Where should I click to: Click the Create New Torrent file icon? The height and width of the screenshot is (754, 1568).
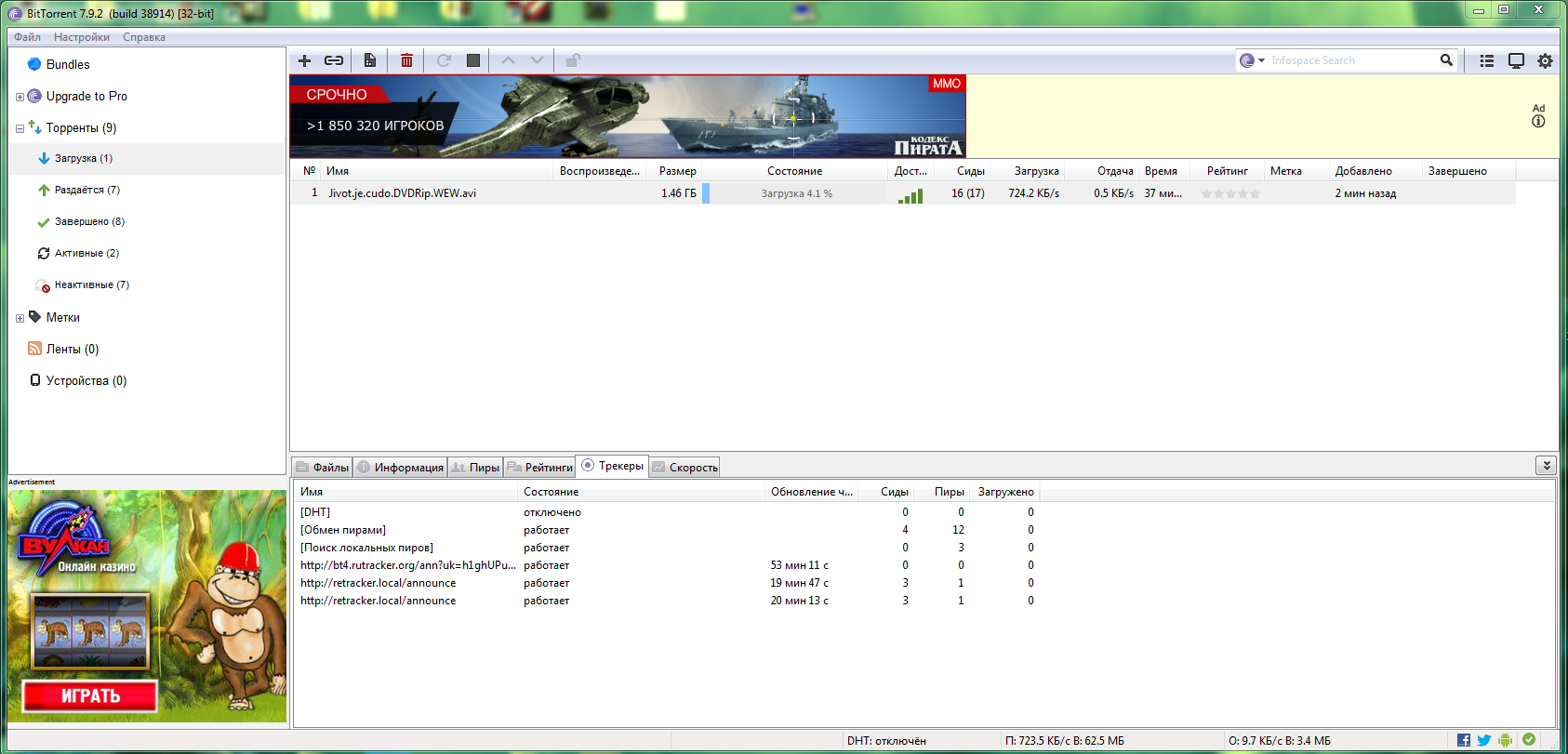point(370,60)
